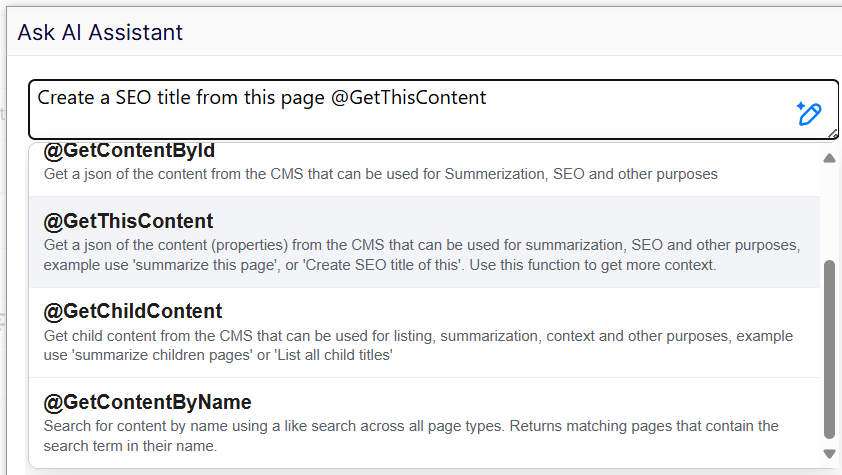842x475 pixels.
Task: Click the scrollbar down arrow
Action: (x=829, y=454)
